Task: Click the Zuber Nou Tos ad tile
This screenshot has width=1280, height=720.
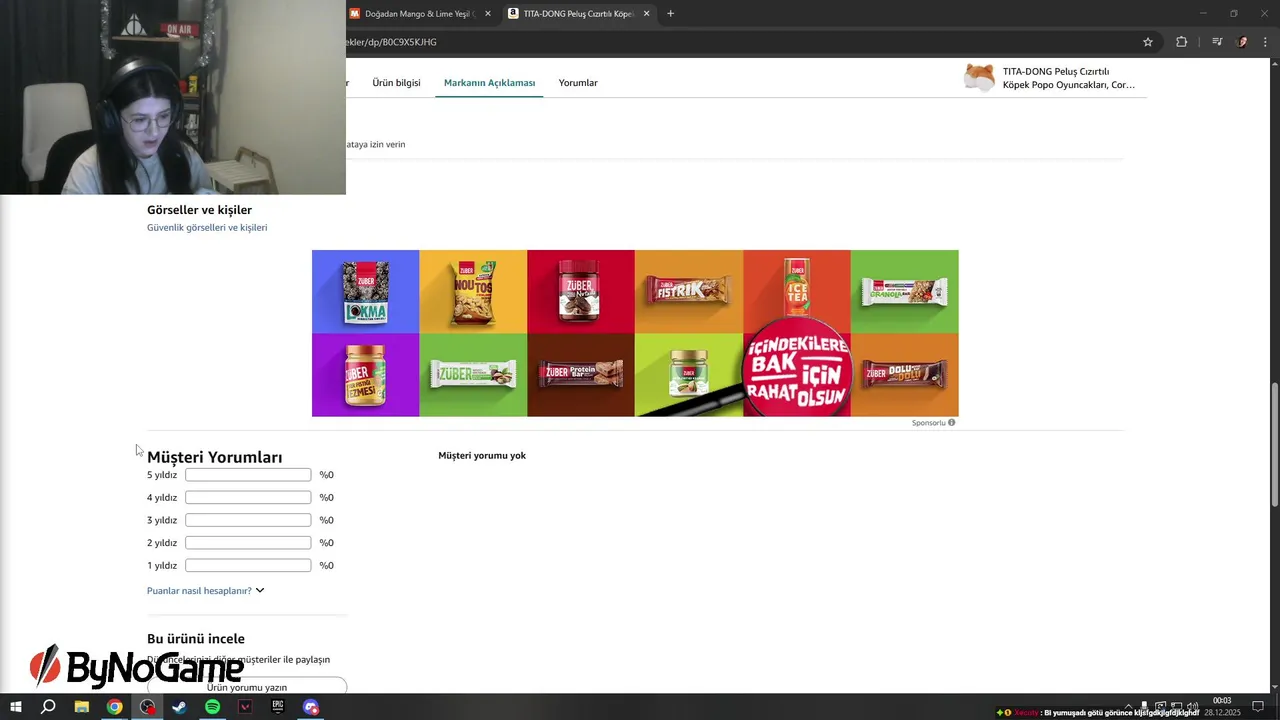Action: [x=473, y=291]
